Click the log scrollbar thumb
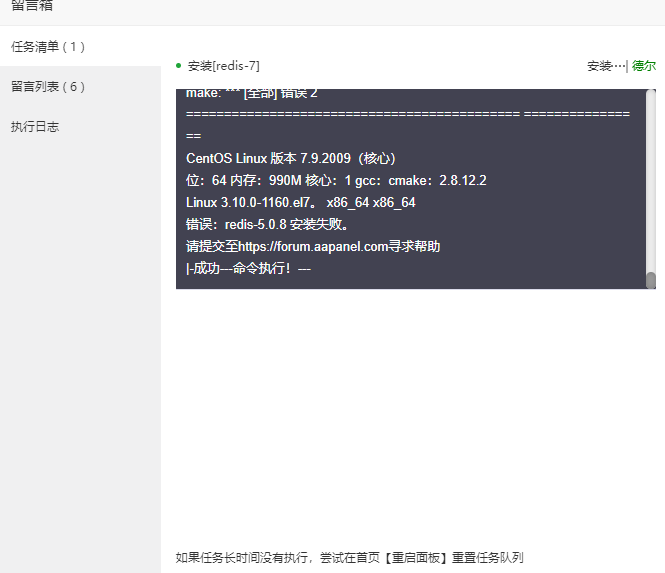The width and height of the screenshot is (665, 573). (x=651, y=280)
